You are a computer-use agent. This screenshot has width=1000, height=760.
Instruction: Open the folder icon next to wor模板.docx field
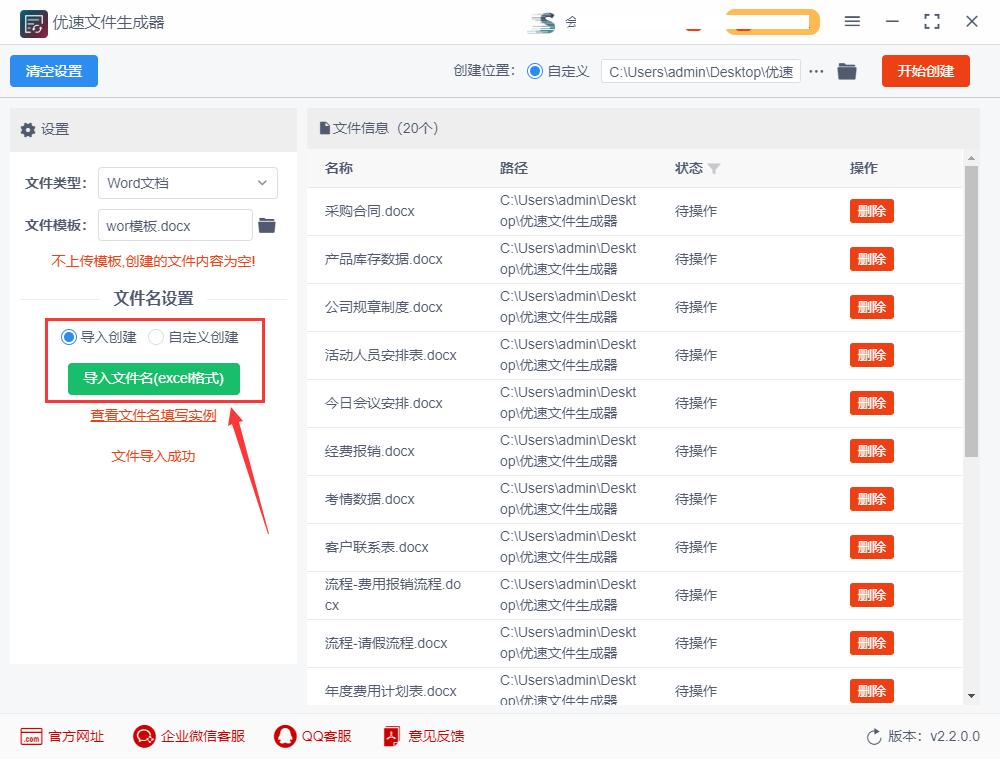[266, 226]
